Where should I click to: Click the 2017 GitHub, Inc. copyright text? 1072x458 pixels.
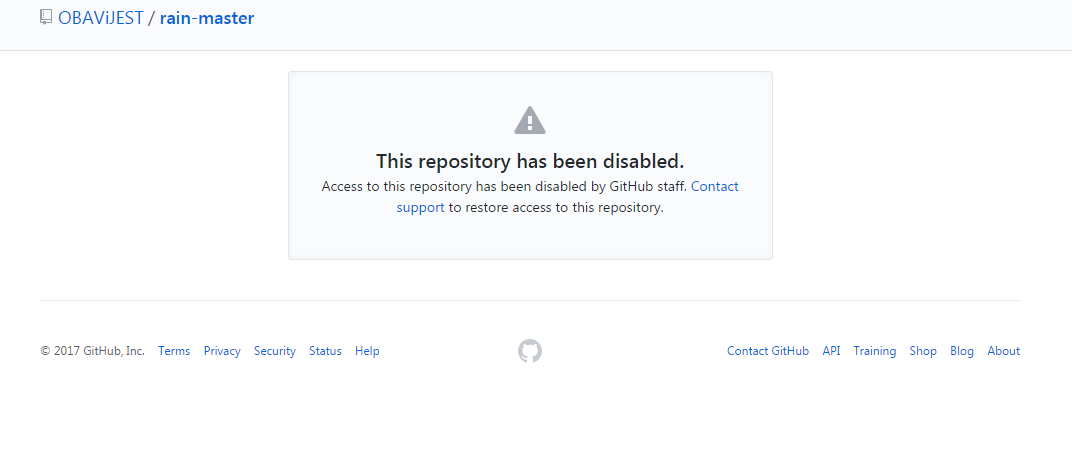click(x=92, y=351)
